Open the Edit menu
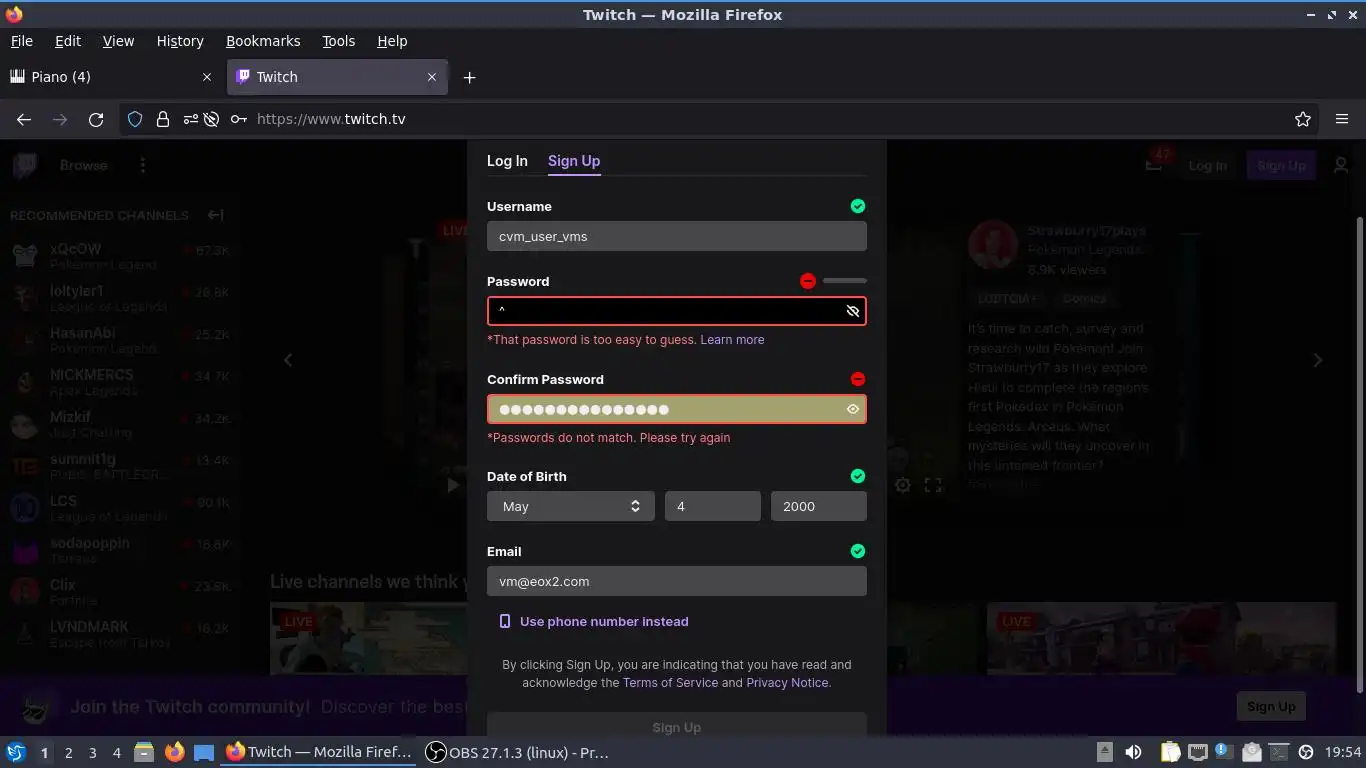The height and width of the screenshot is (768, 1366). point(68,41)
